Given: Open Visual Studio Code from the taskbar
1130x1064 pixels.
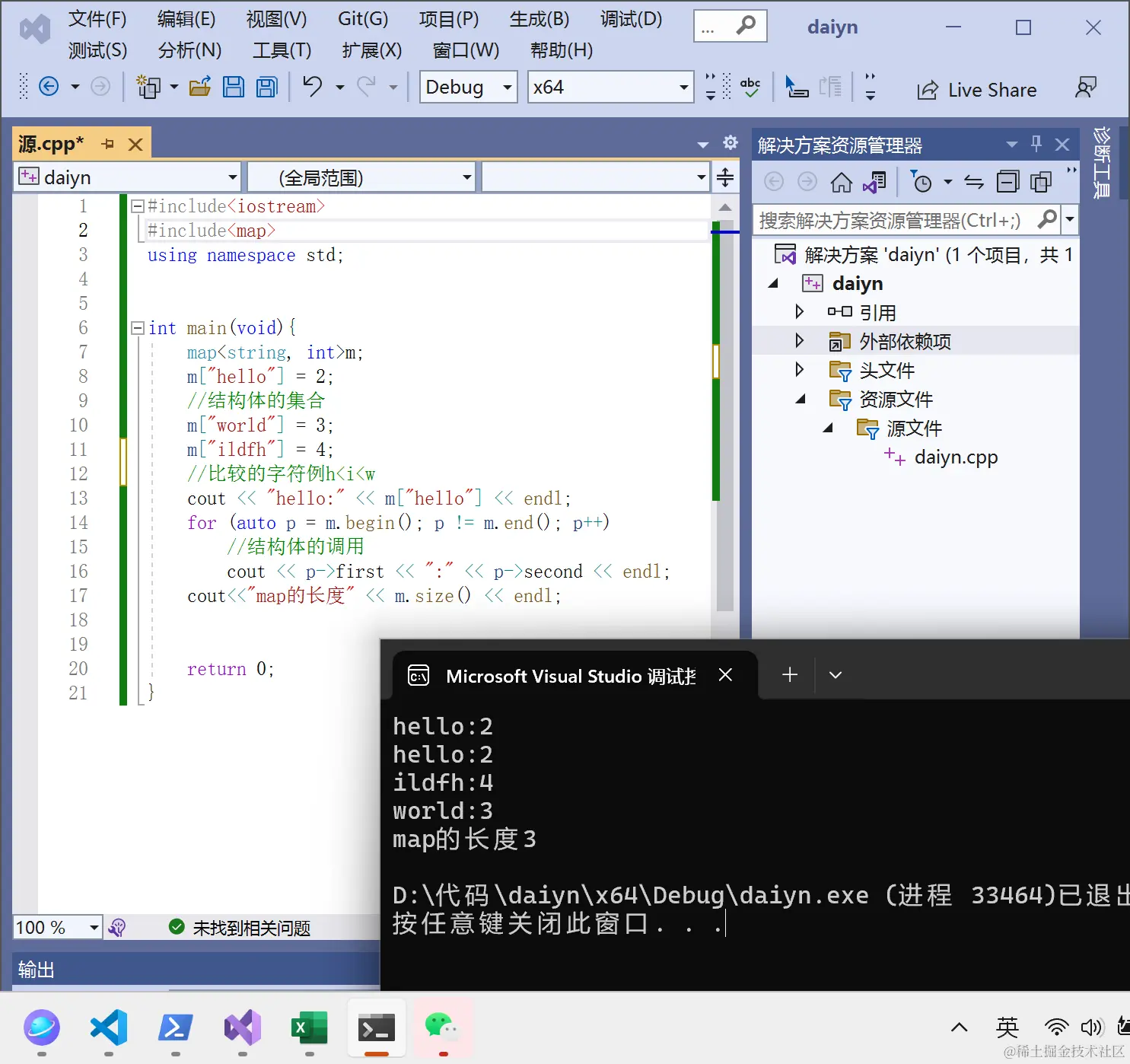Looking at the screenshot, I should pyautogui.click(x=108, y=1028).
